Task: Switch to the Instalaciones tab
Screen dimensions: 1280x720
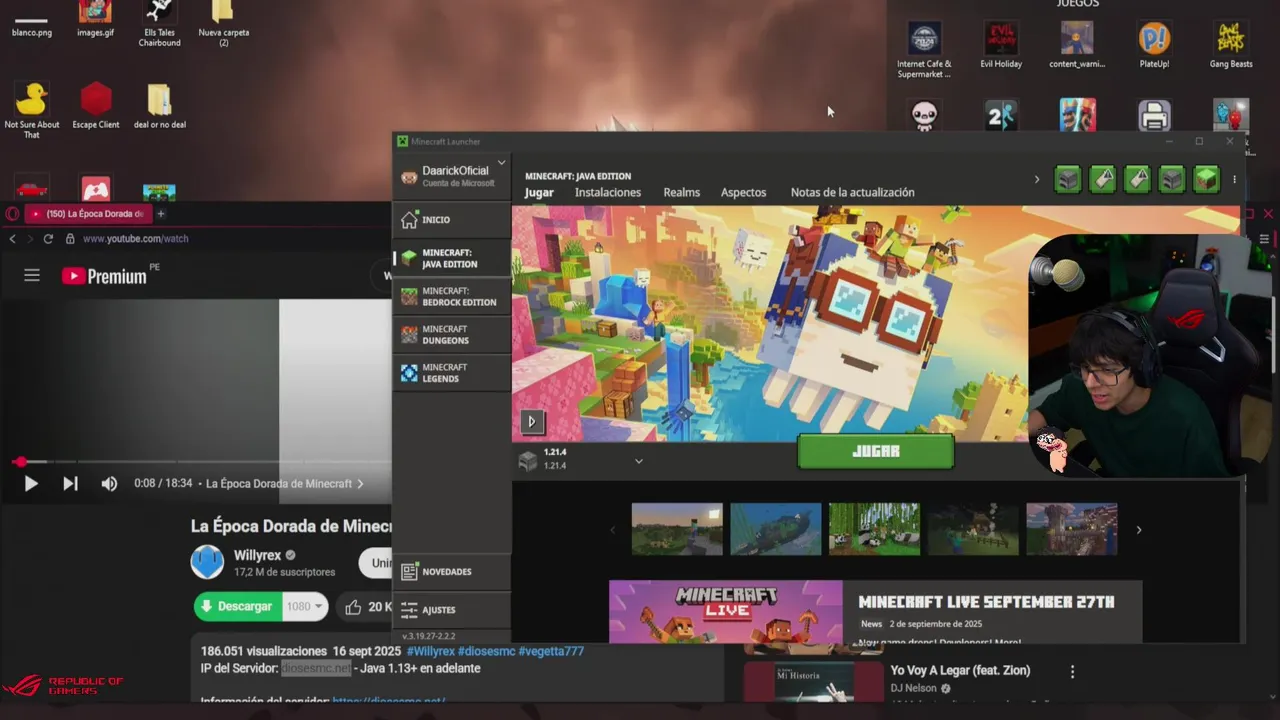Action: tap(608, 192)
